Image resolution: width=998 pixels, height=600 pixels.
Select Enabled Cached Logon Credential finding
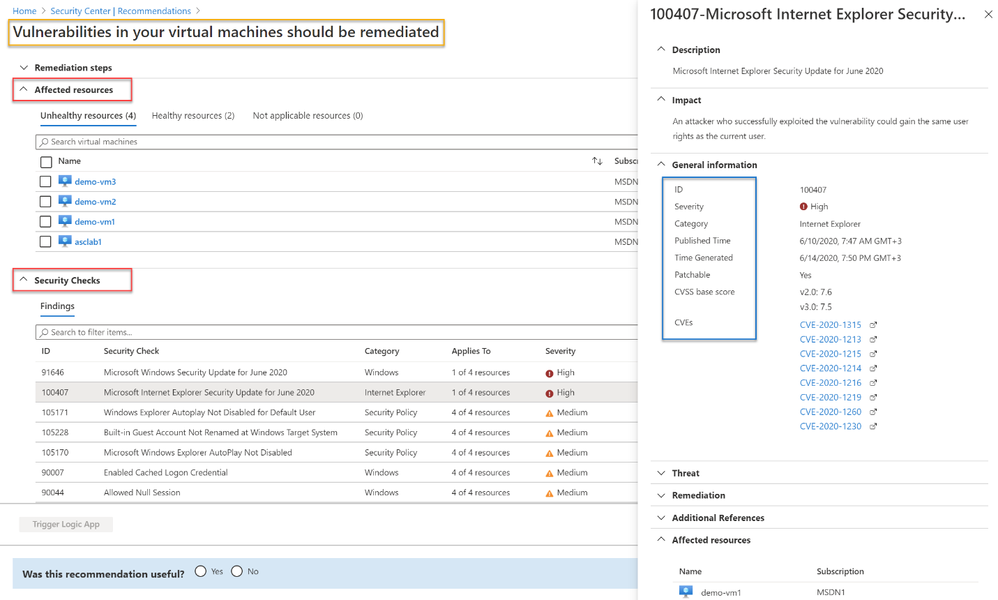click(336, 473)
